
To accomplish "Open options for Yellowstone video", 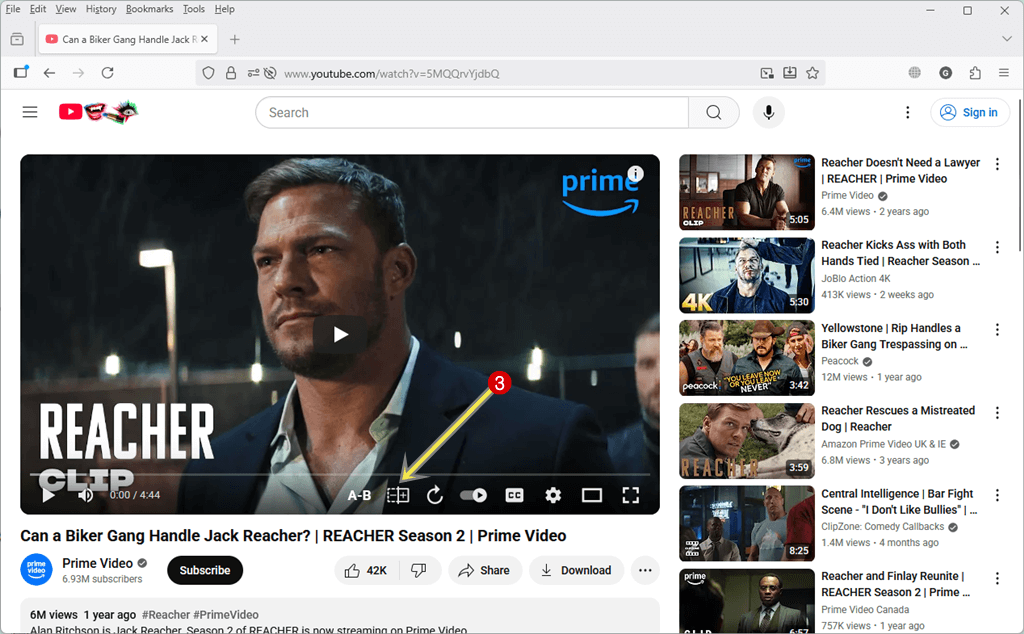I will point(997,330).
